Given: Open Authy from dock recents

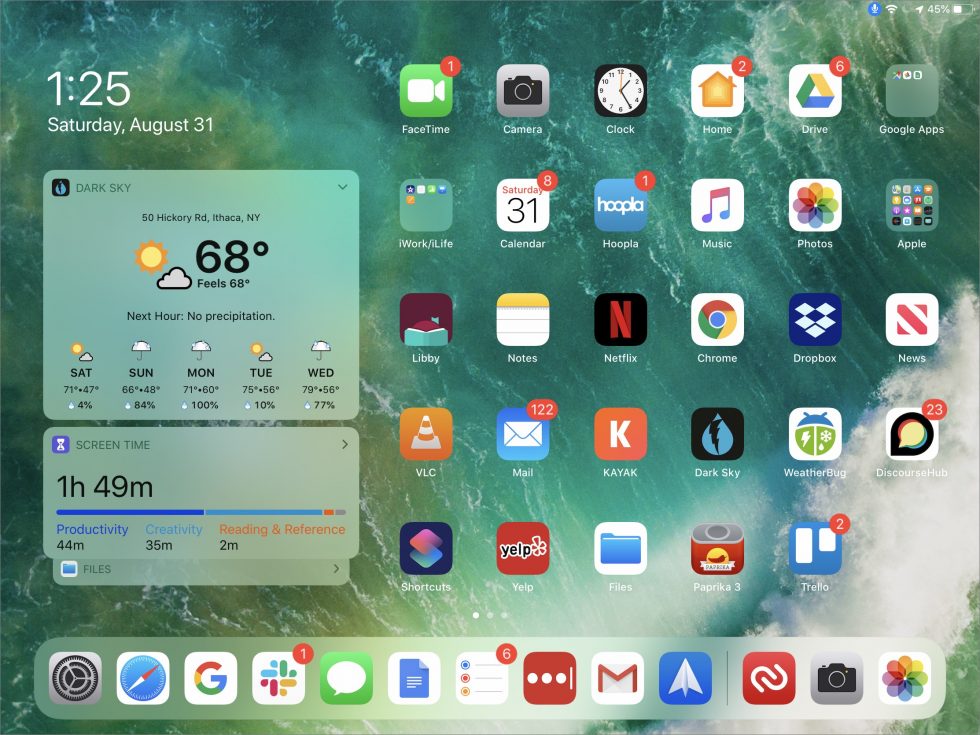Looking at the screenshot, I should (x=769, y=678).
